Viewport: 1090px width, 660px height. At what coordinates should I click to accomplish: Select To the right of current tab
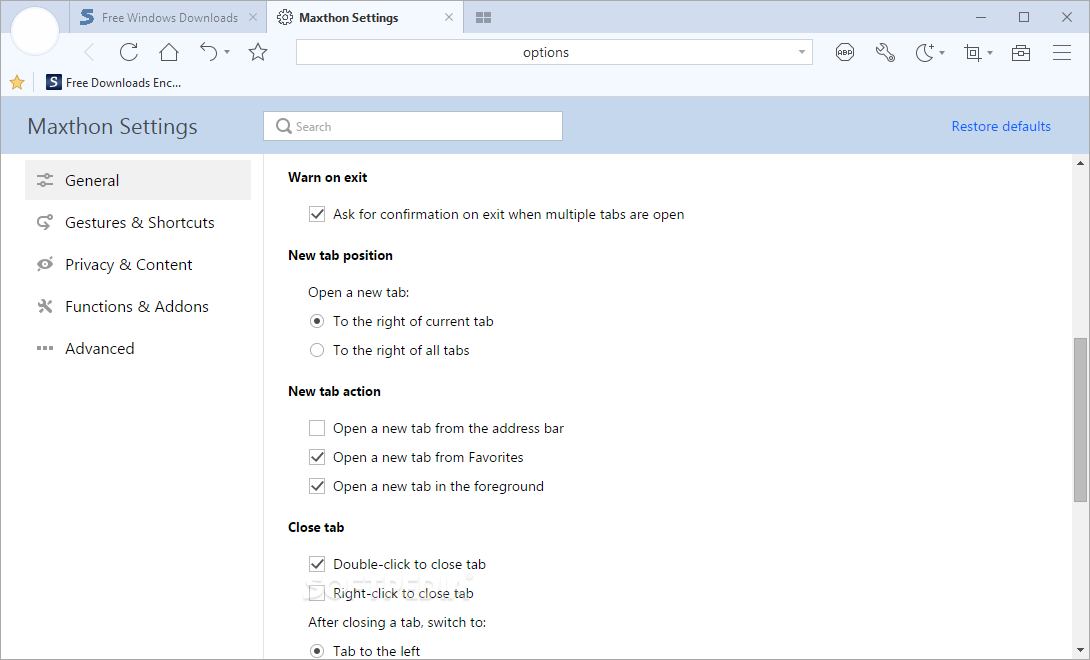(x=317, y=321)
